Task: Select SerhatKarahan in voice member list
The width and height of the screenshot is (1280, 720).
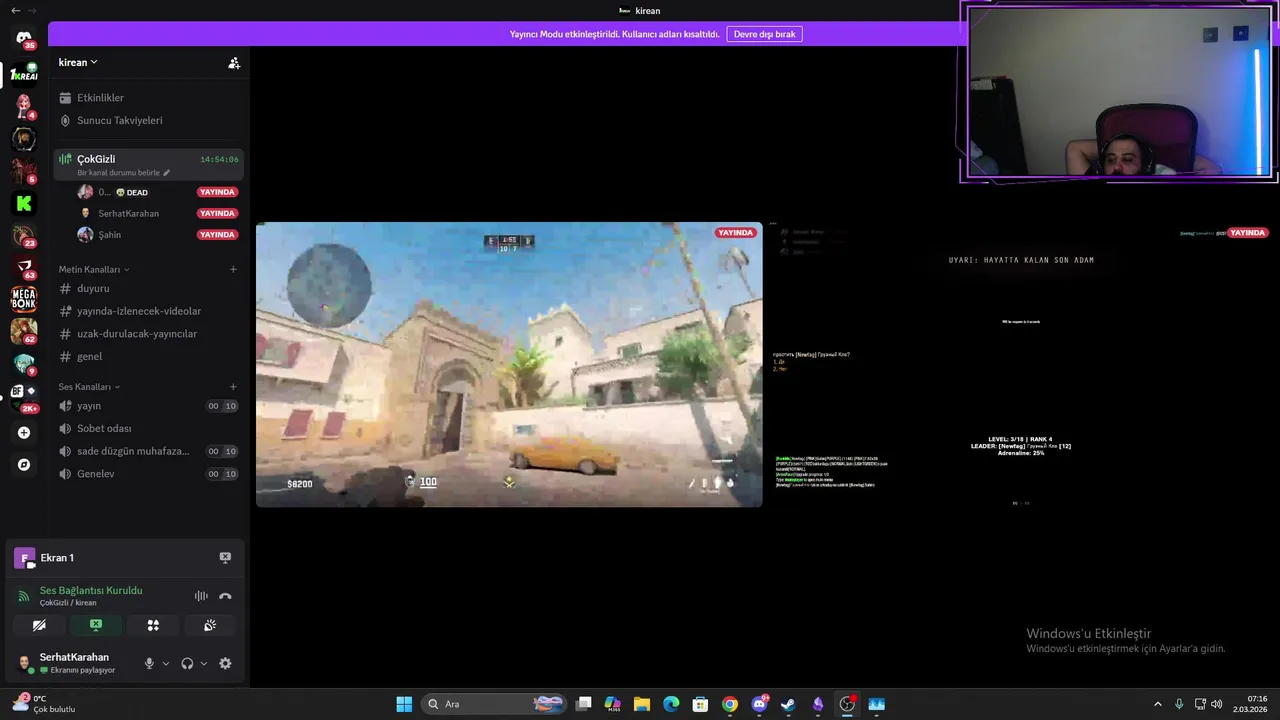Action: [158, 213]
